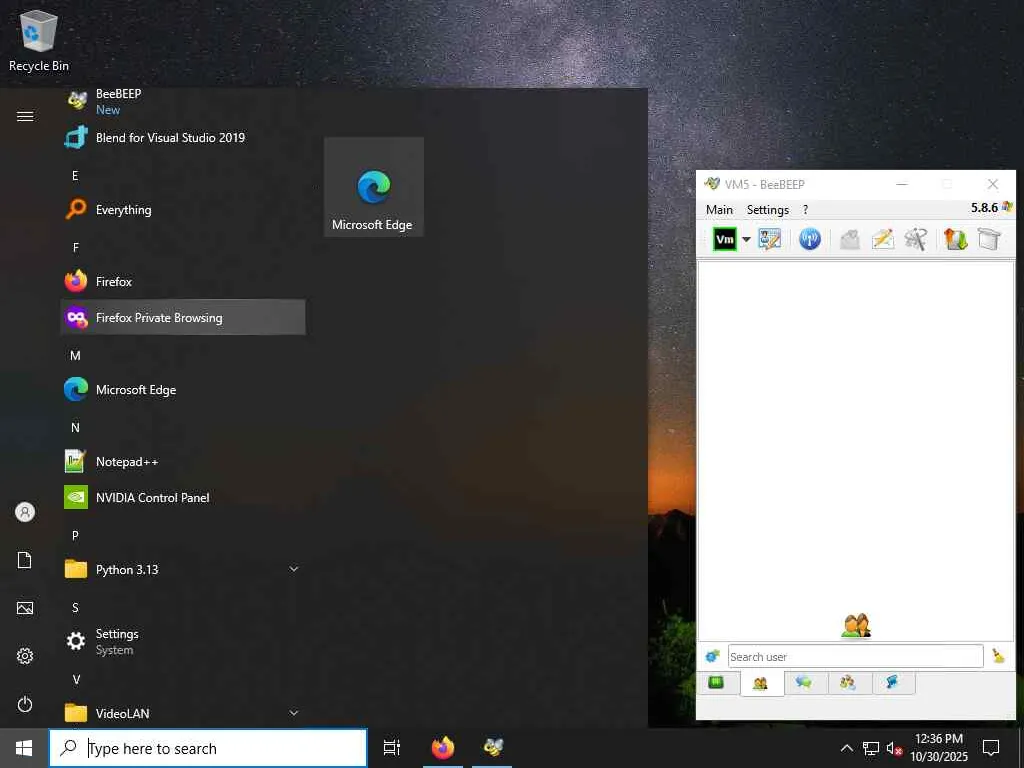Click the greyed-out envelope toolbar icon
1024x768 pixels.
tap(849, 239)
